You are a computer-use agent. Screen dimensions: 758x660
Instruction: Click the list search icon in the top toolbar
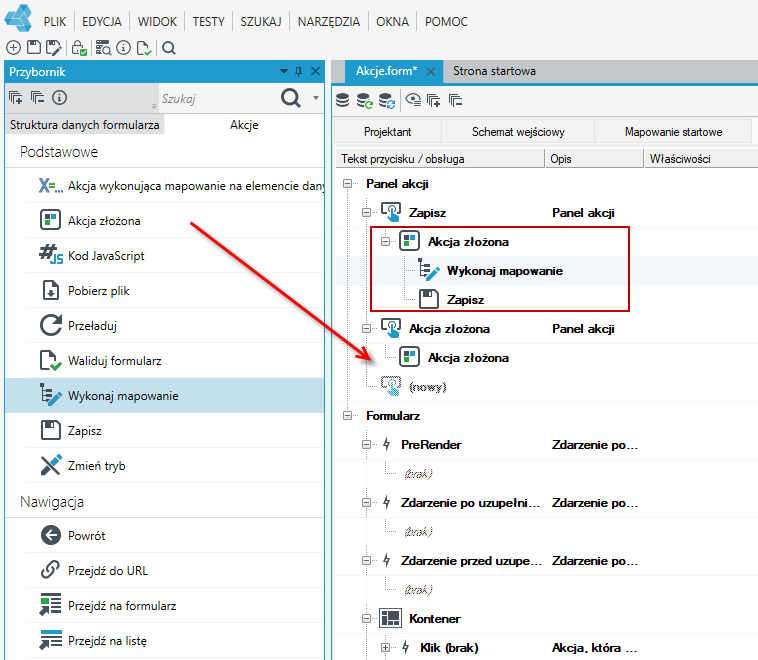point(103,47)
